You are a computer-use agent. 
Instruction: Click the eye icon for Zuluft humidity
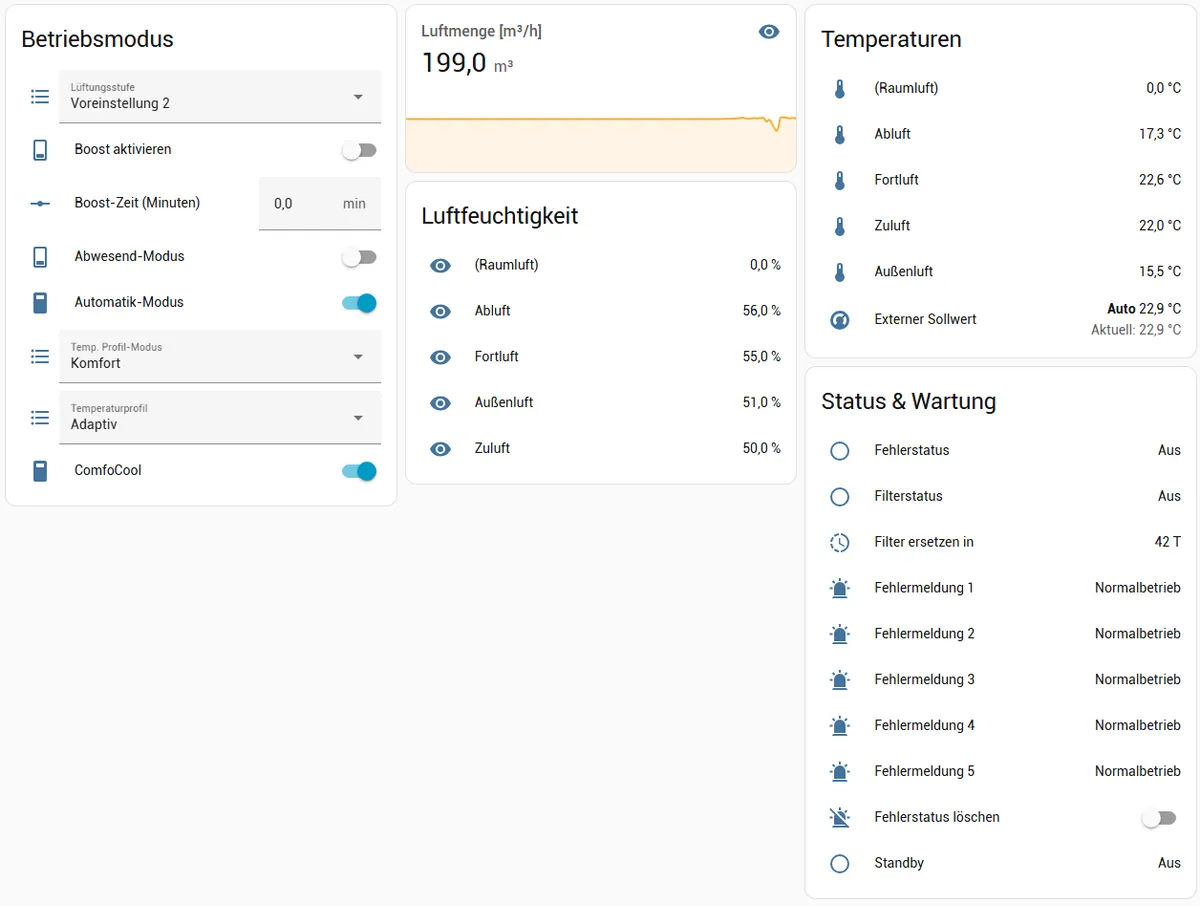(440, 449)
